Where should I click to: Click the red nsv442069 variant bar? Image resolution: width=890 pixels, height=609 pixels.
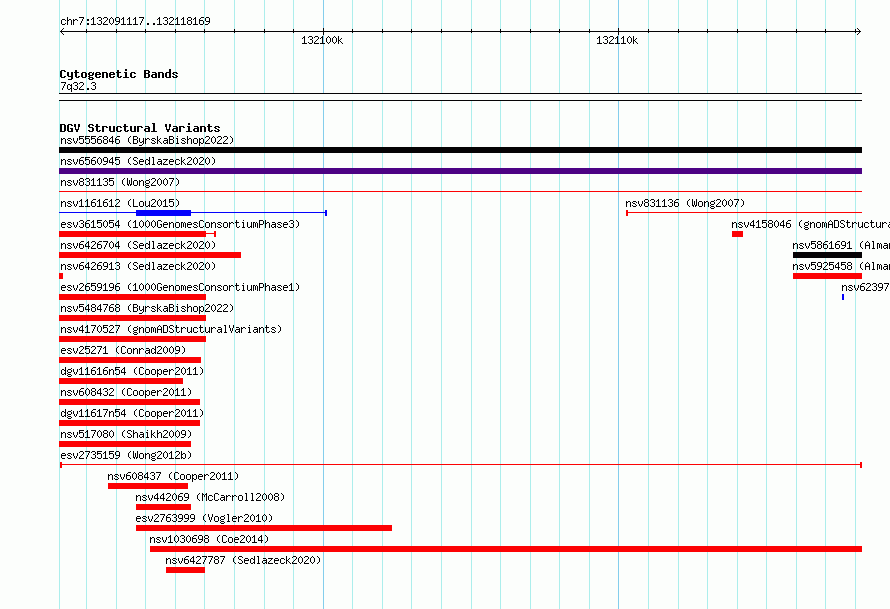click(x=163, y=507)
